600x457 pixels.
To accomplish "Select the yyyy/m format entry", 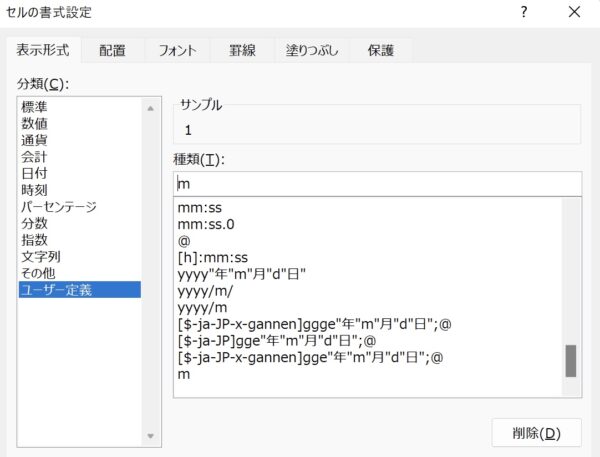I will (x=202, y=308).
